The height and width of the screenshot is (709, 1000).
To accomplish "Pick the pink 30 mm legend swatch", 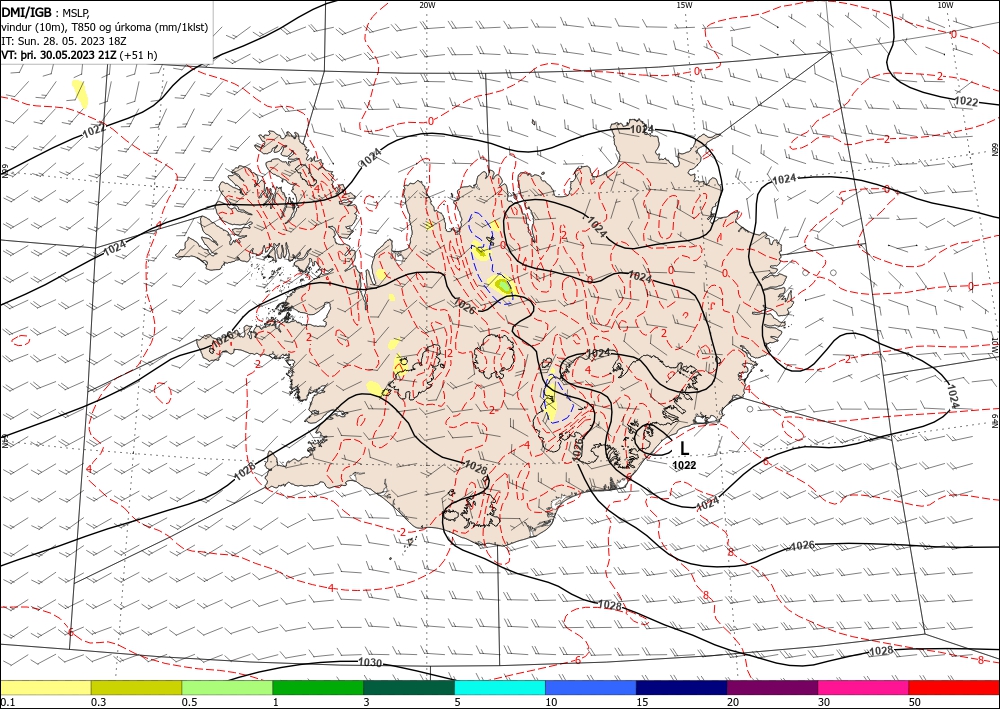I will click(x=864, y=687).
